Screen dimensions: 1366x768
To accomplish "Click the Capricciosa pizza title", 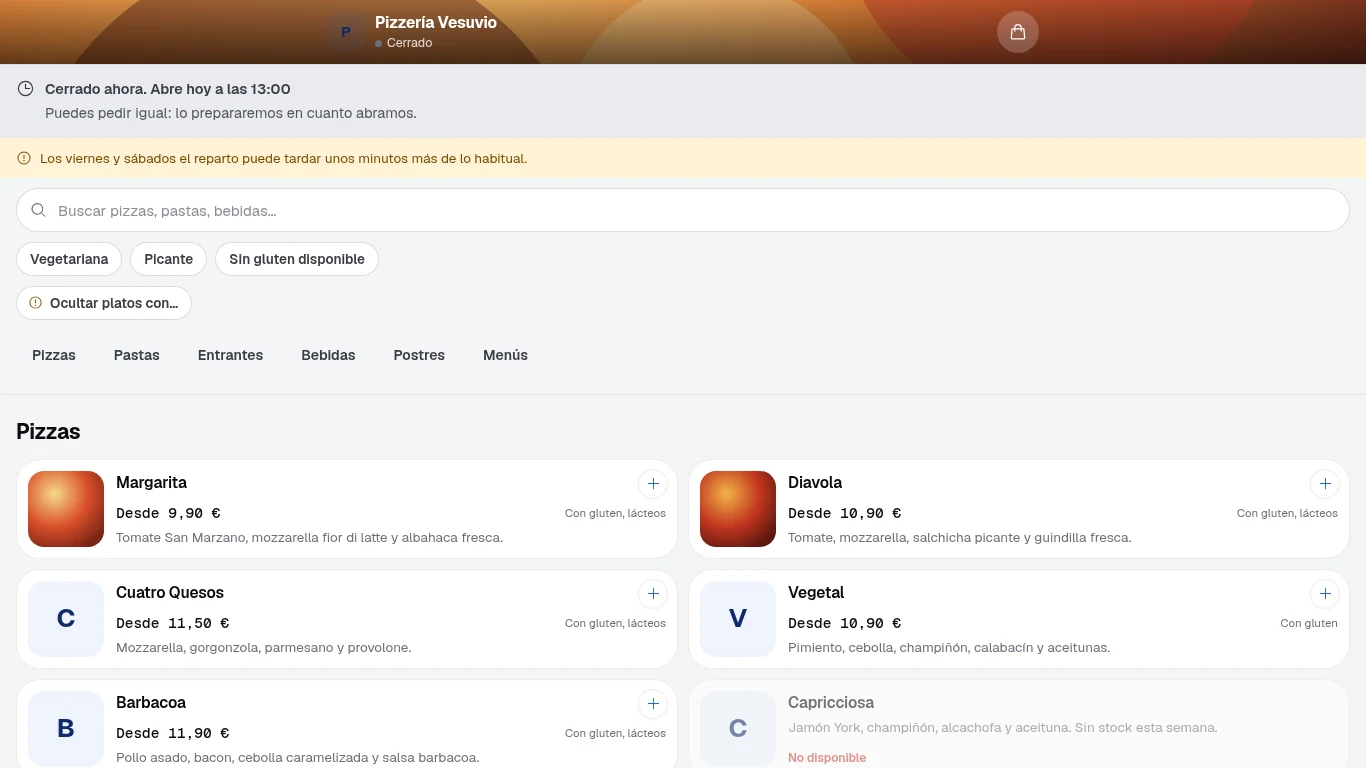I will [831, 702].
